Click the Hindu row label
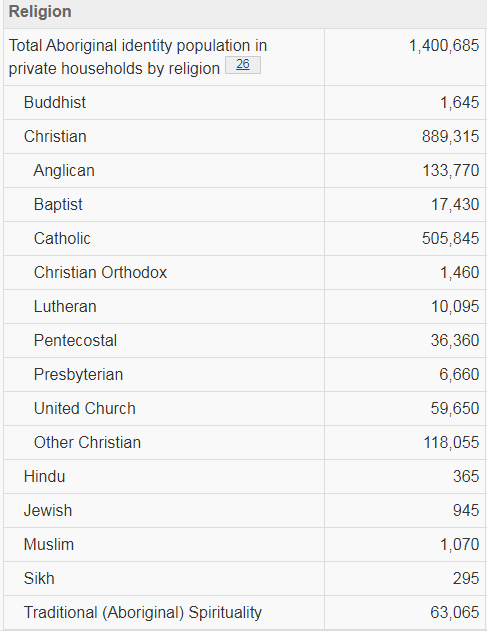Viewport: 487px width, 637px height. pyautogui.click(x=44, y=477)
